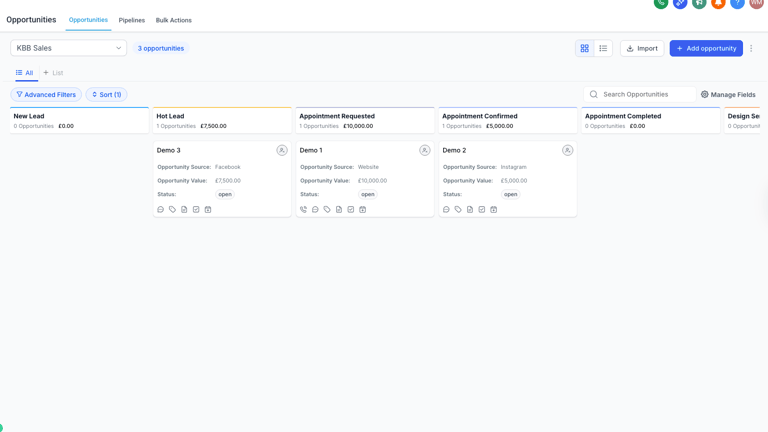Click the Add opportunity button
The image size is (768, 432).
tap(706, 48)
